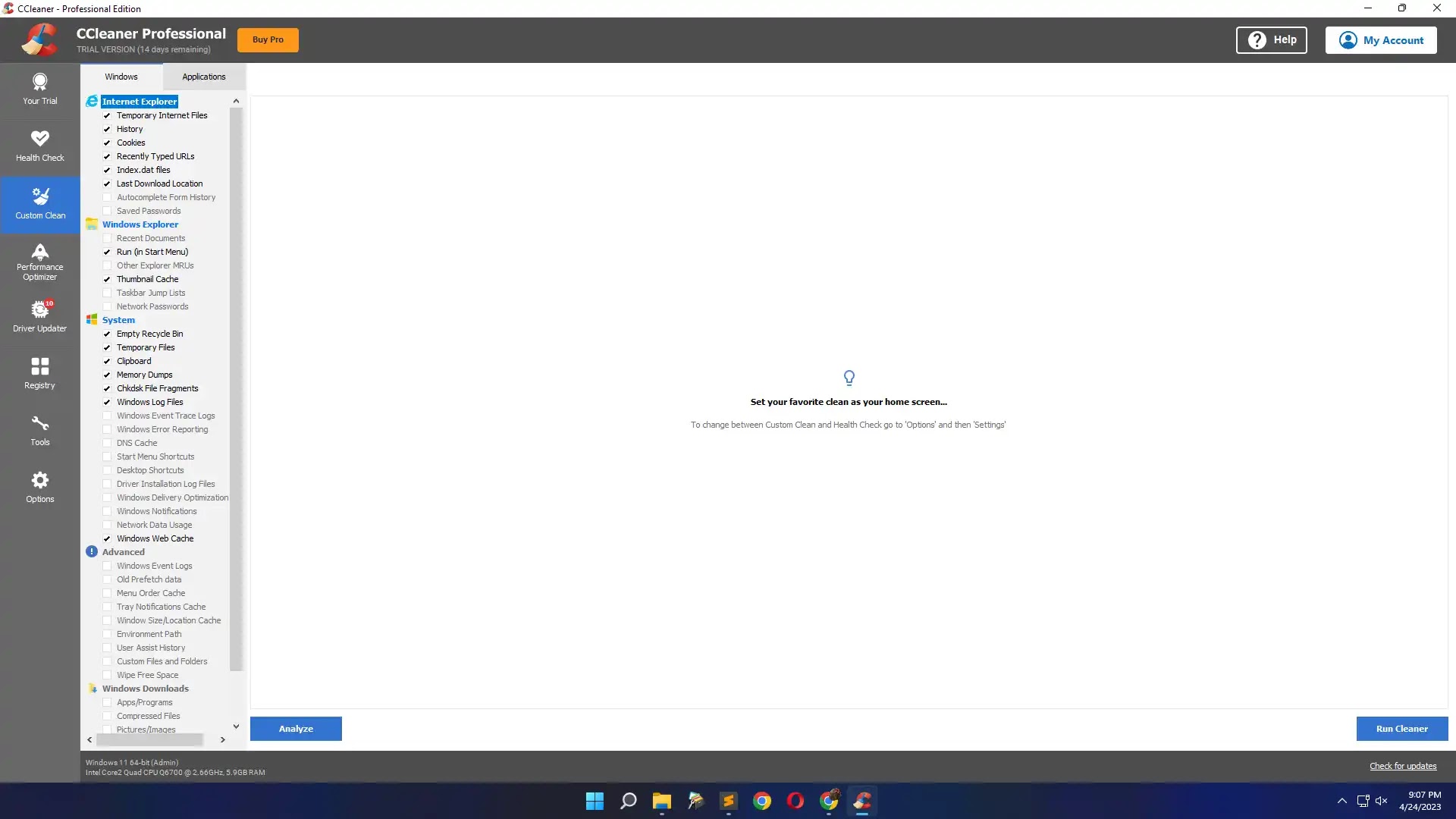Toggle the Saved Passwords checkbox

point(108,210)
